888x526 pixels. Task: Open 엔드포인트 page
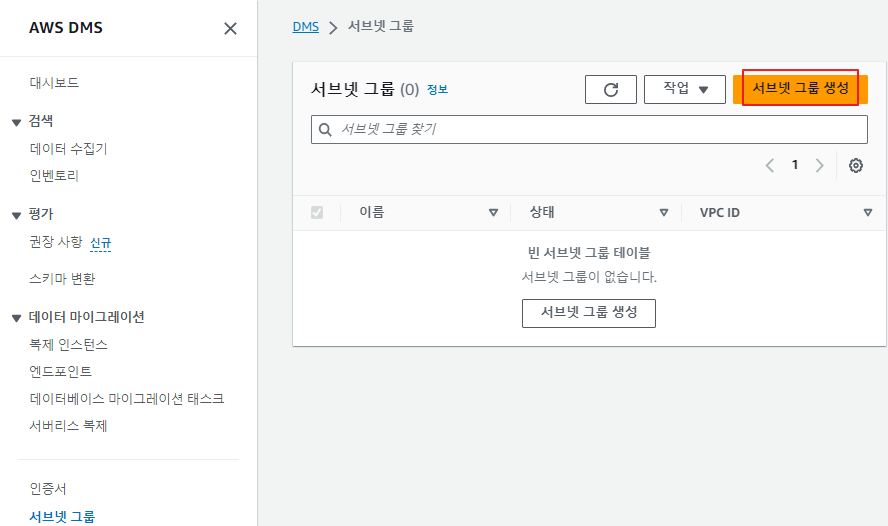click(x=60, y=371)
